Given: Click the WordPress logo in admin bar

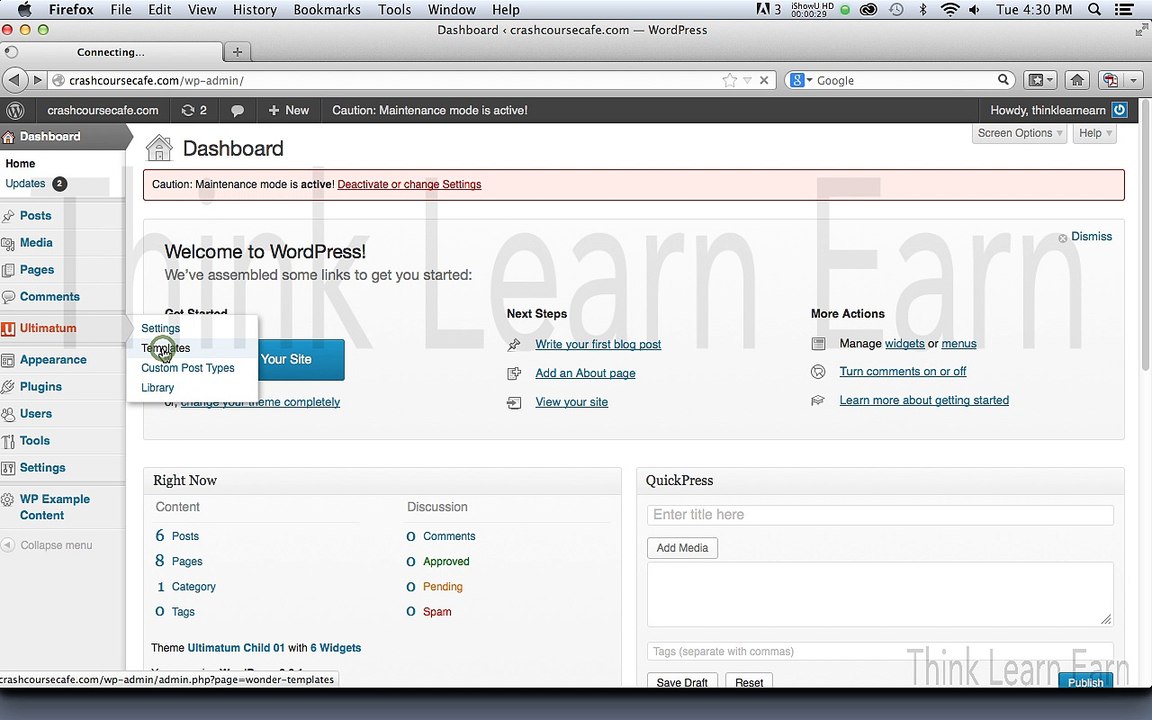Looking at the screenshot, I should click(15, 110).
